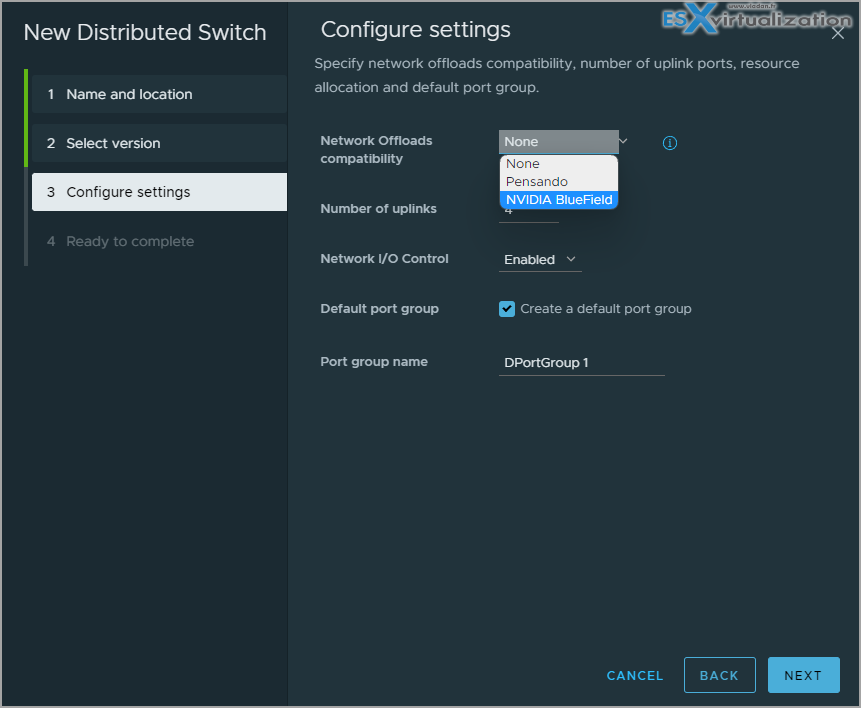Image resolution: width=861 pixels, height=708 pixels.
Task: Toggle the Create a default port group checkbox
Action: point(507,309)
